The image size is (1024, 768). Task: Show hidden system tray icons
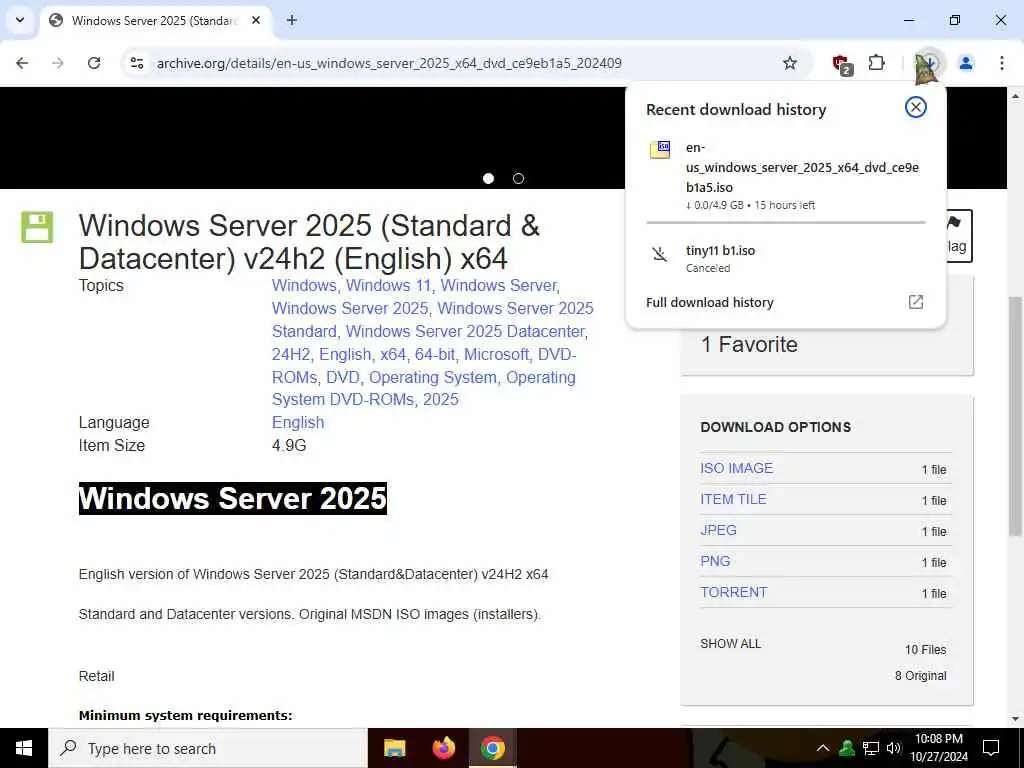(823, 748)
